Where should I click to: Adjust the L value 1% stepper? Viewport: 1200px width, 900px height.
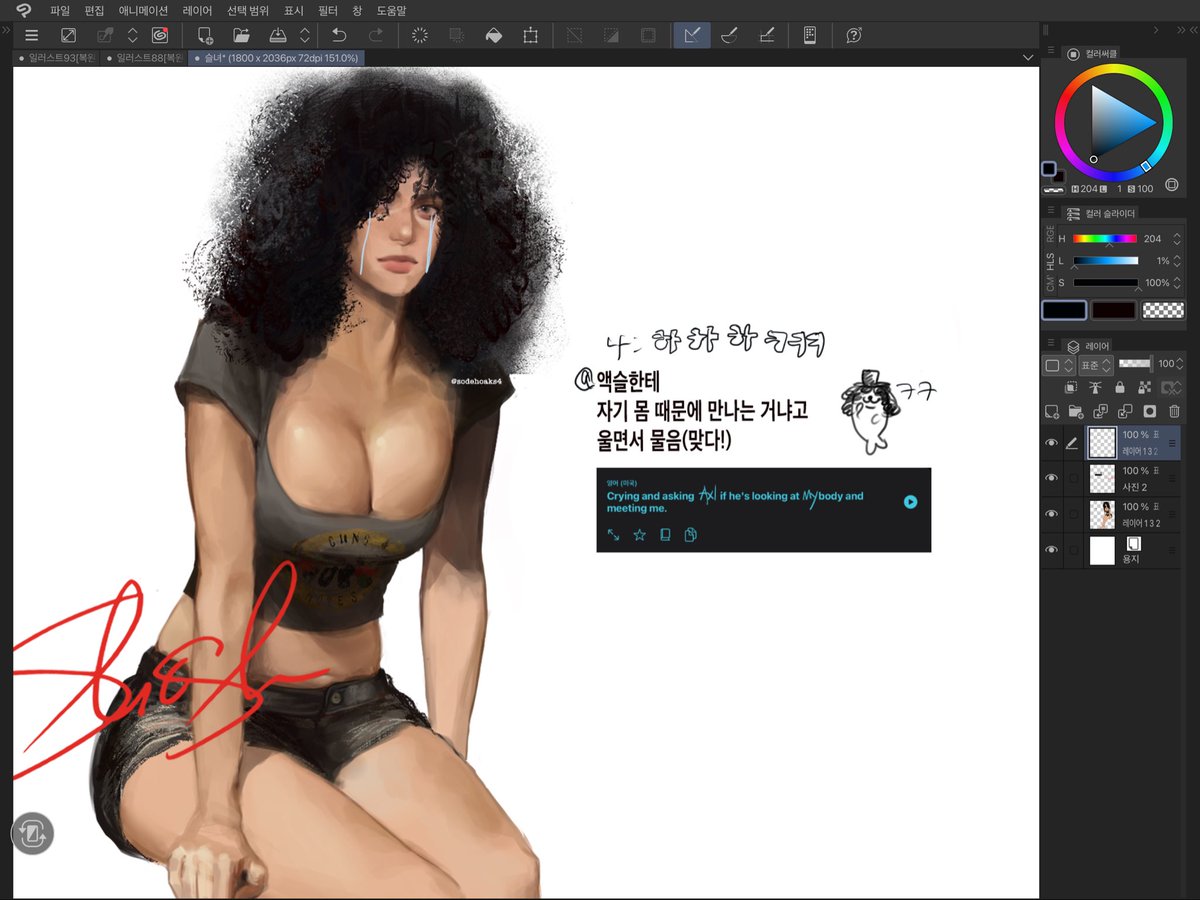(1177, 261)
